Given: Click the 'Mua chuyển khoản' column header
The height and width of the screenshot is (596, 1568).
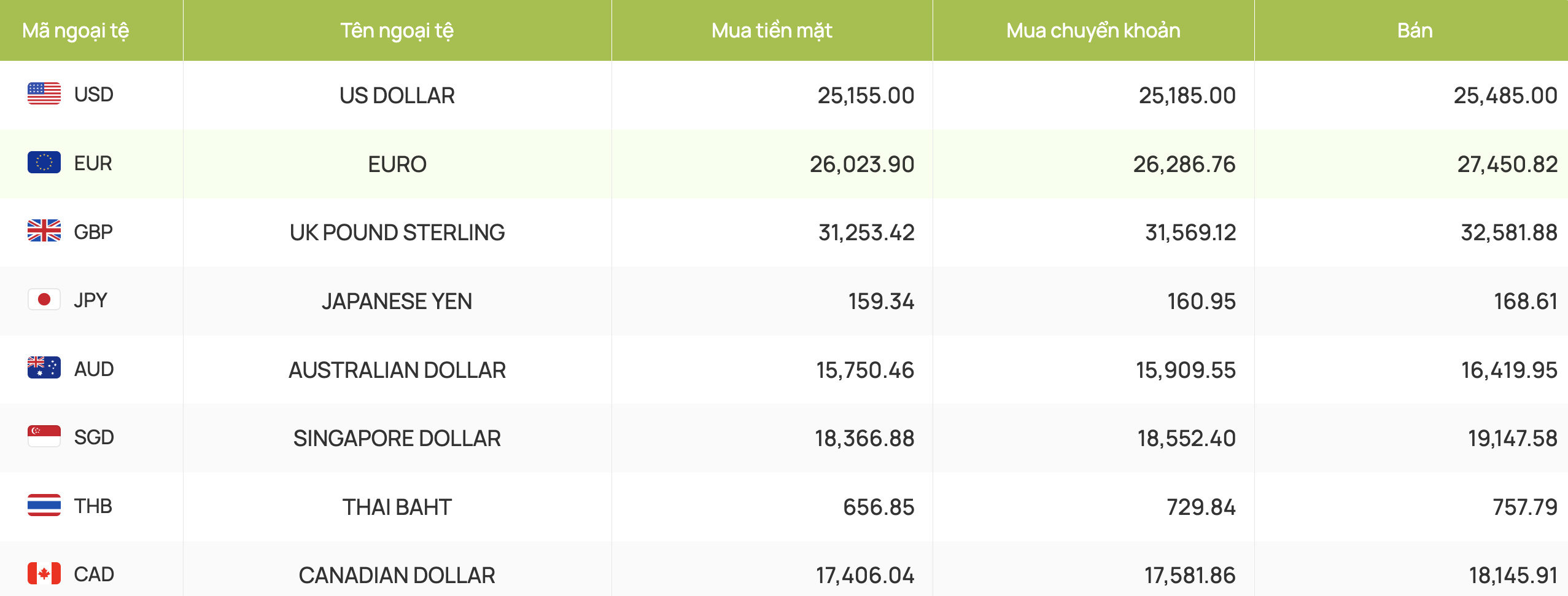Looking at the screenshot, I should point(1093,31).
